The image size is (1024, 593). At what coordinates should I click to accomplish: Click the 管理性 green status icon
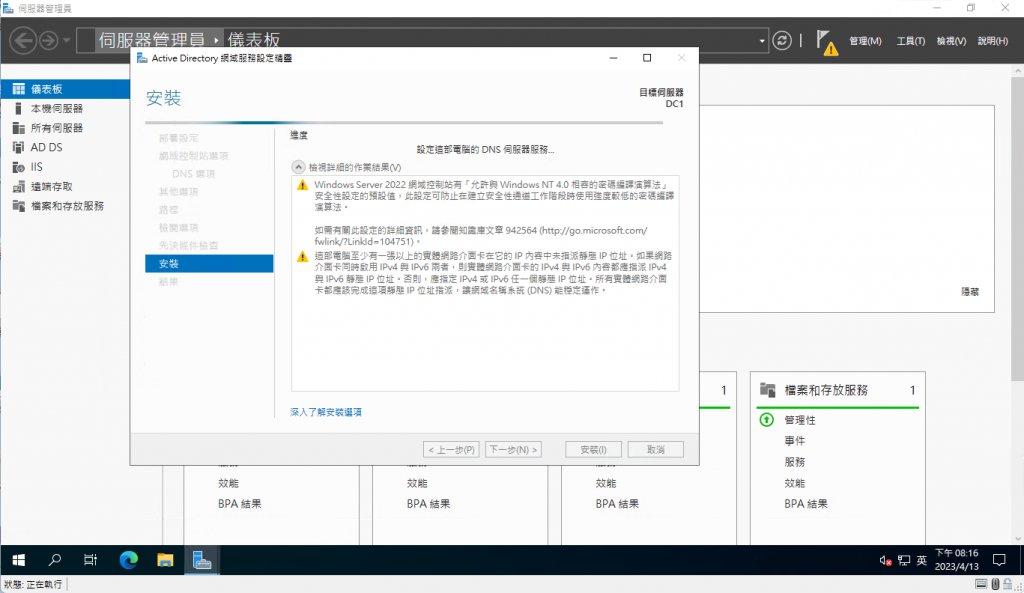click(x=767, y=420)
